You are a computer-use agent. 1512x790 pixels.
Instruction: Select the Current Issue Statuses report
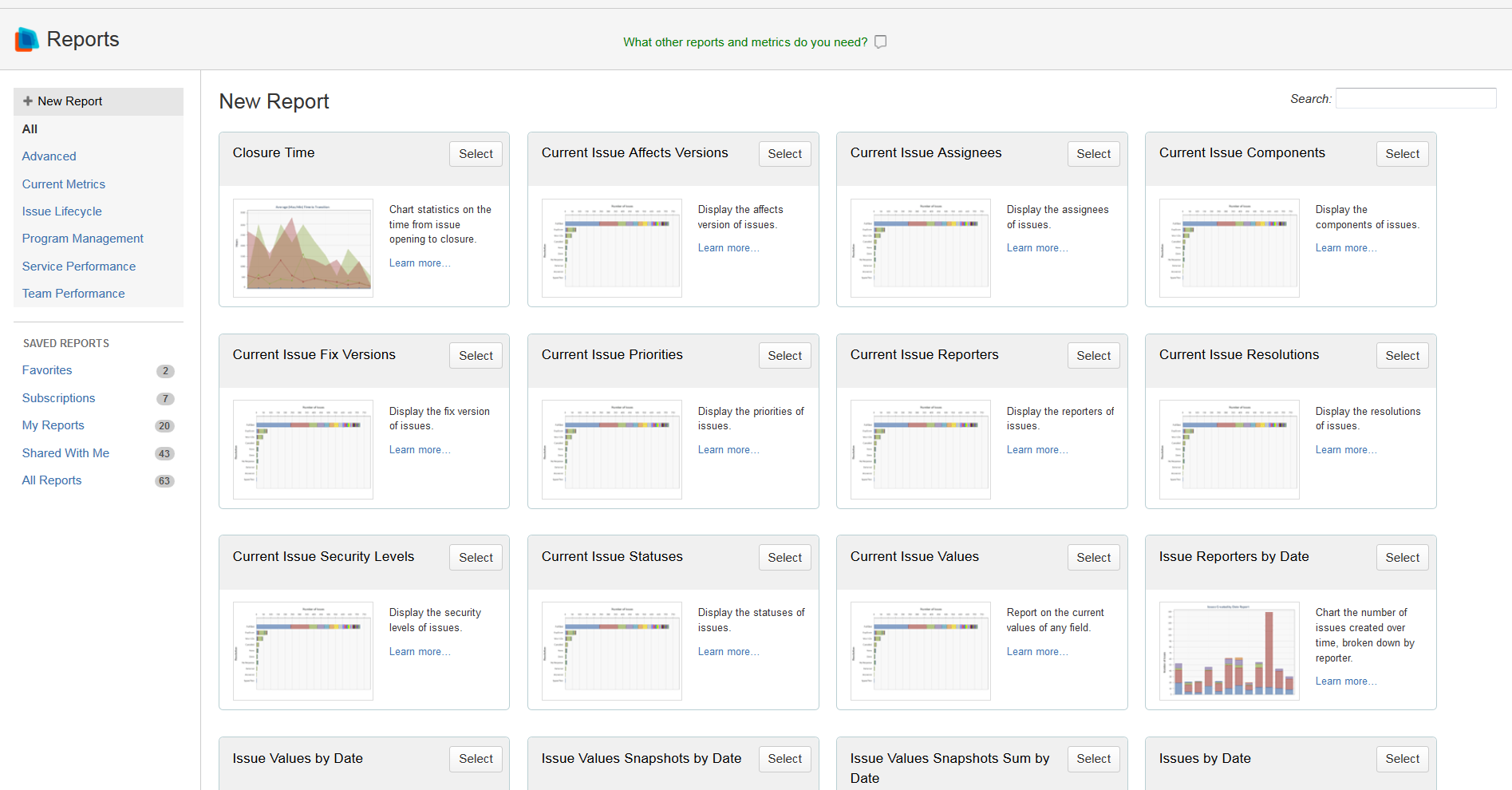click(x=785, y=558)
